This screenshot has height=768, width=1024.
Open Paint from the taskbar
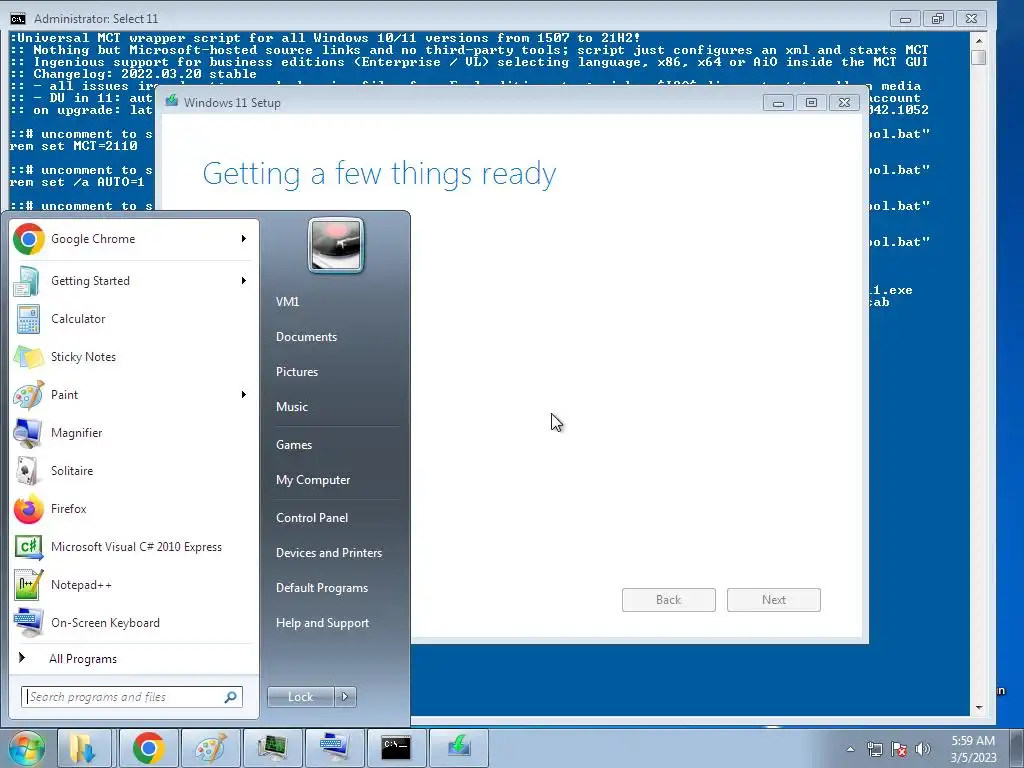210,748
